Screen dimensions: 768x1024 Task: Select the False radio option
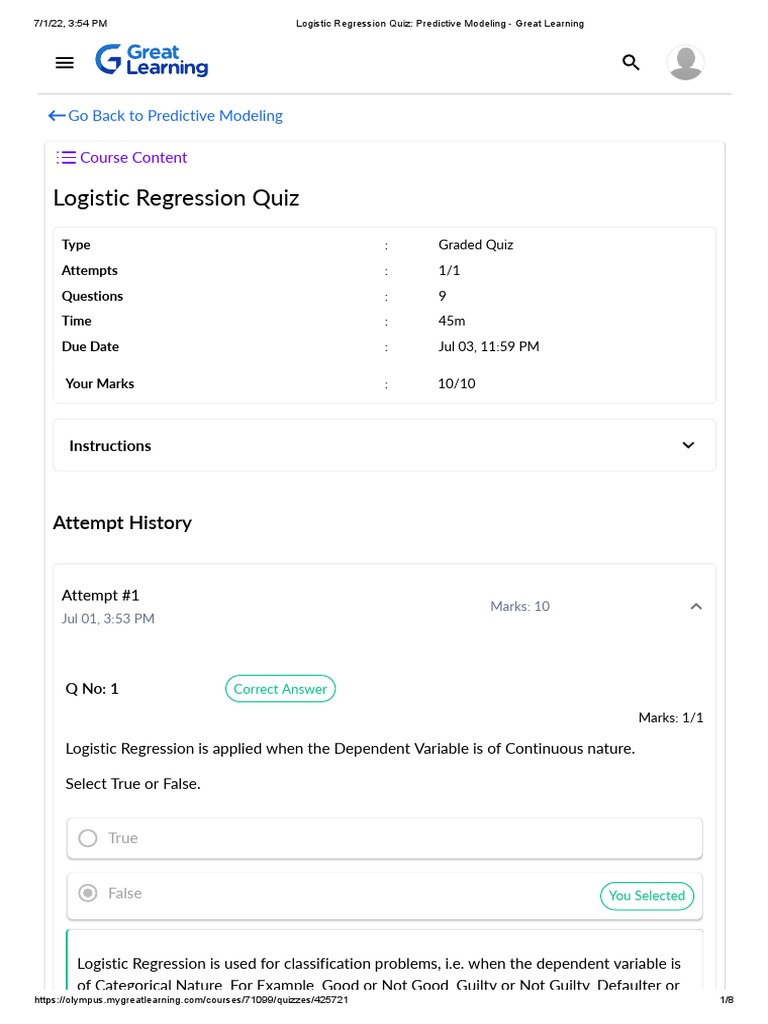pyautogui.click(x=88, y=893)
